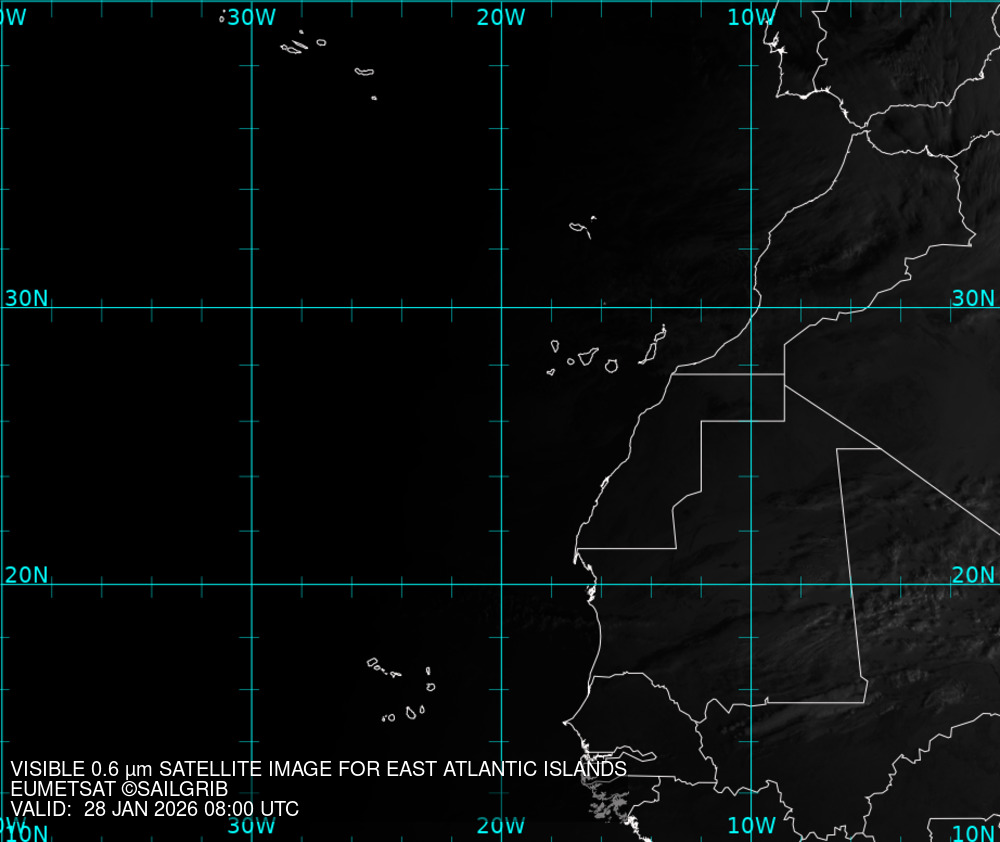Click the 30W longitude label along the top edge
This screenshot has width=1000, height=842.
click(x=250, y=17)
